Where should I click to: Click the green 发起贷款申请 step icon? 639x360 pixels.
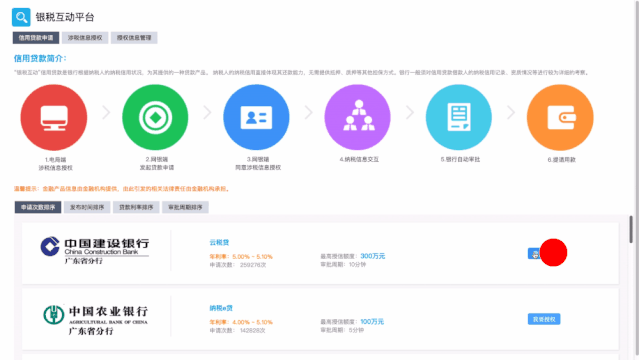click(155, 117)
